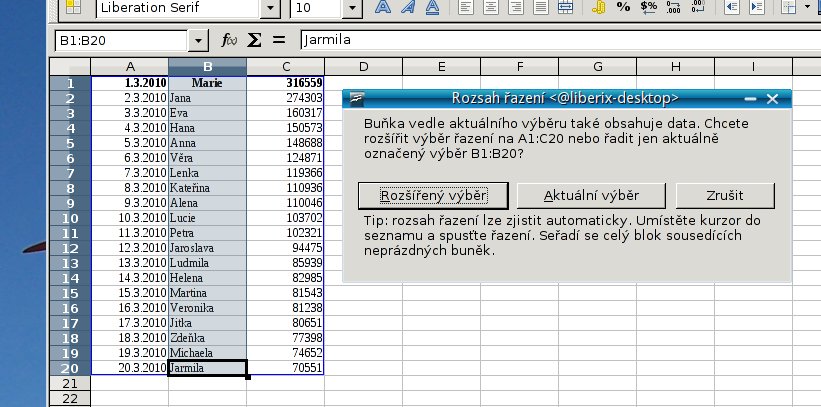Open the Styles and Formatting icon

[73, 7]
